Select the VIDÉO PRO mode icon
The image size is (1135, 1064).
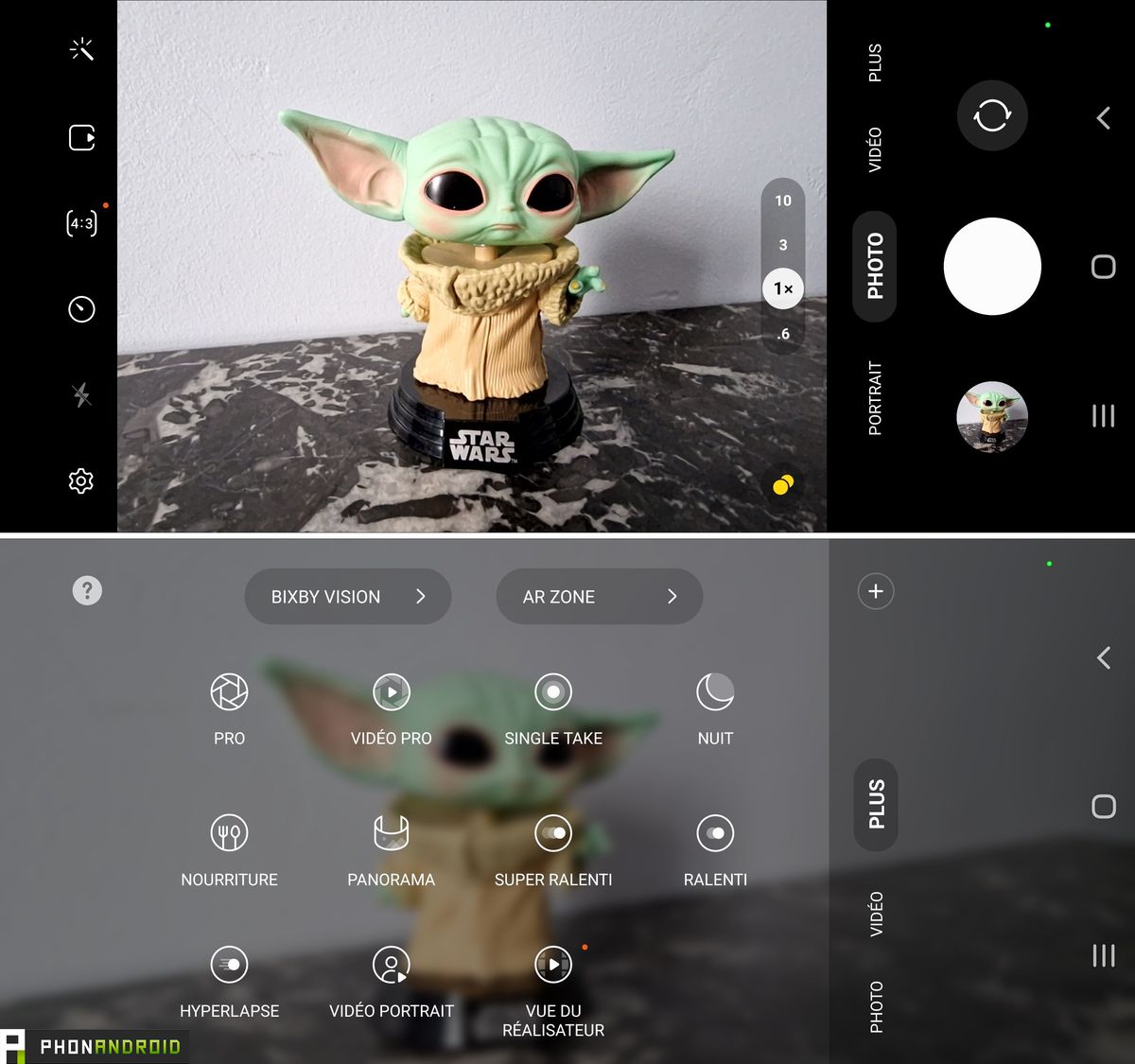click(391, 692)
